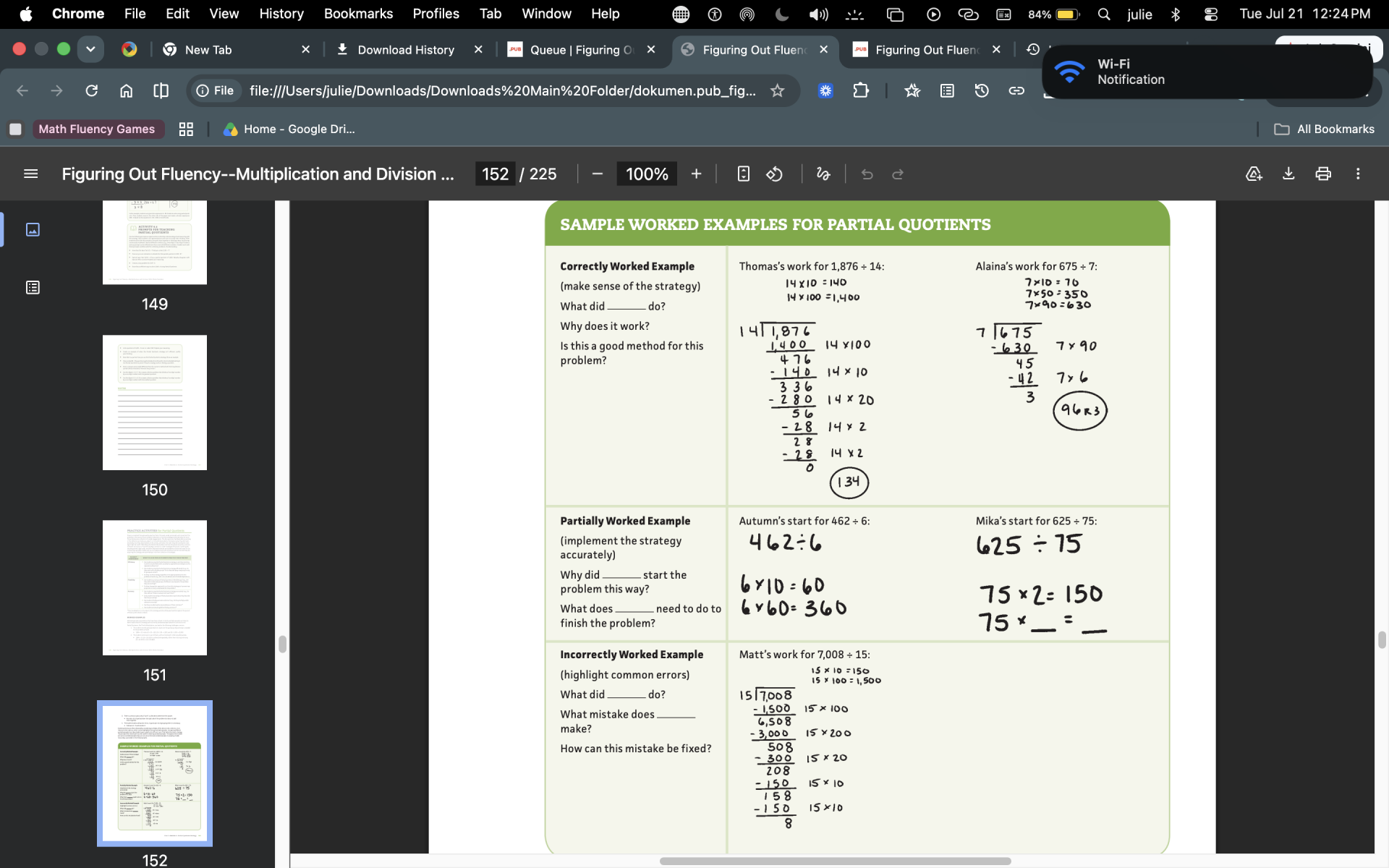Zoom in with the plus button
Screen dimensions: 1389x868
point(696,174)
